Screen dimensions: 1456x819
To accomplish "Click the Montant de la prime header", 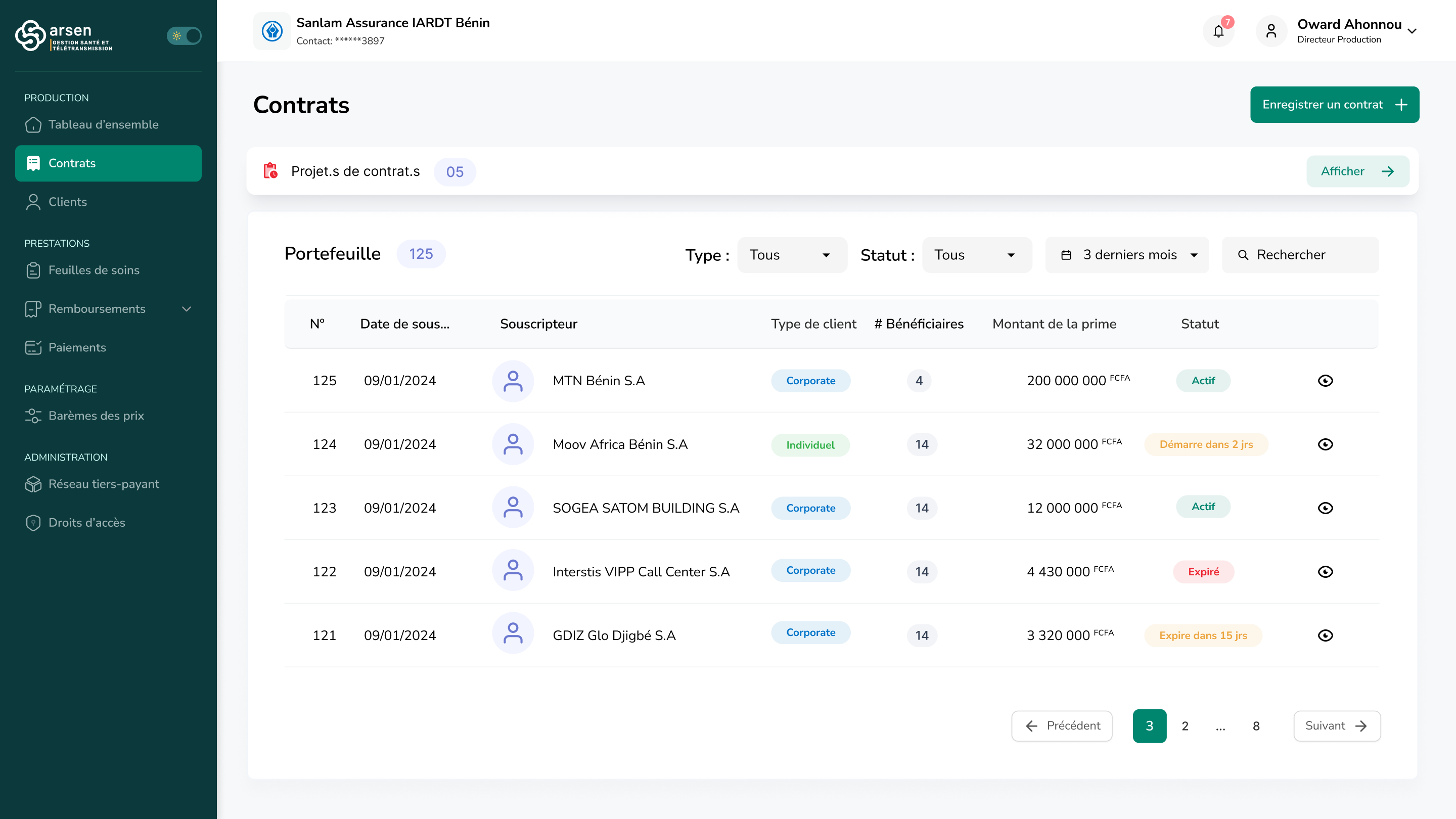I will (1054, 324).
